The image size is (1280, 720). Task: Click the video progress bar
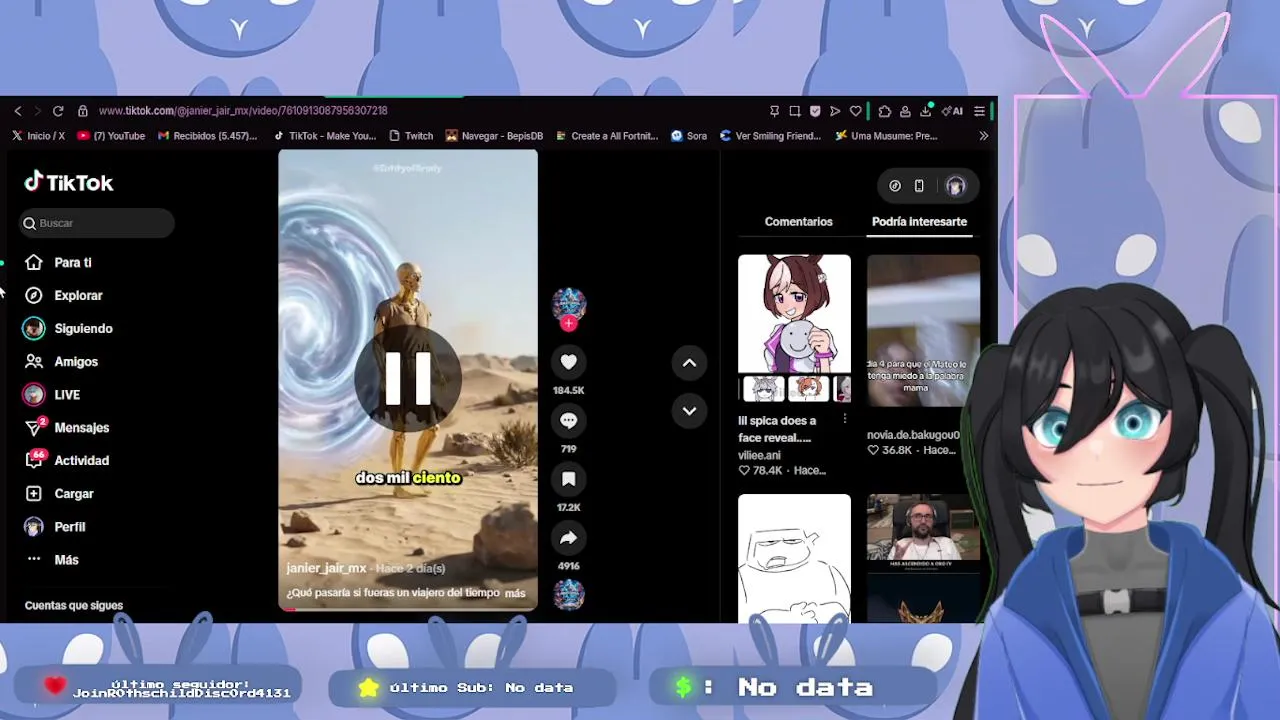(x=408, y=609)
